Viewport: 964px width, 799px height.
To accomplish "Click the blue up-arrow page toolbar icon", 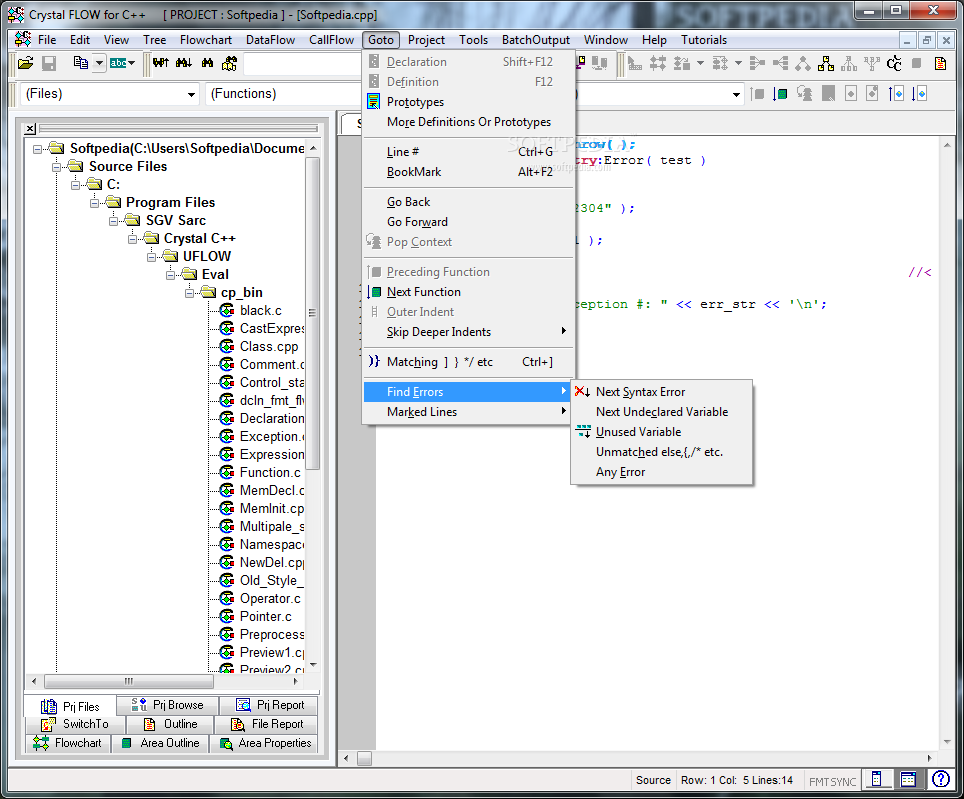I will click(x=896, y=94).
